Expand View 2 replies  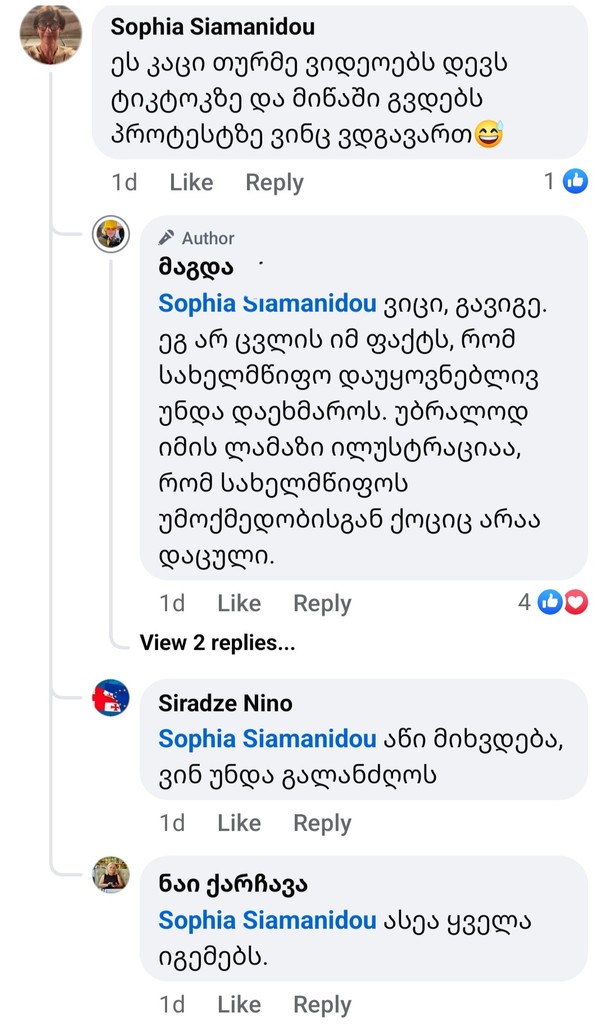click(217, 643)
